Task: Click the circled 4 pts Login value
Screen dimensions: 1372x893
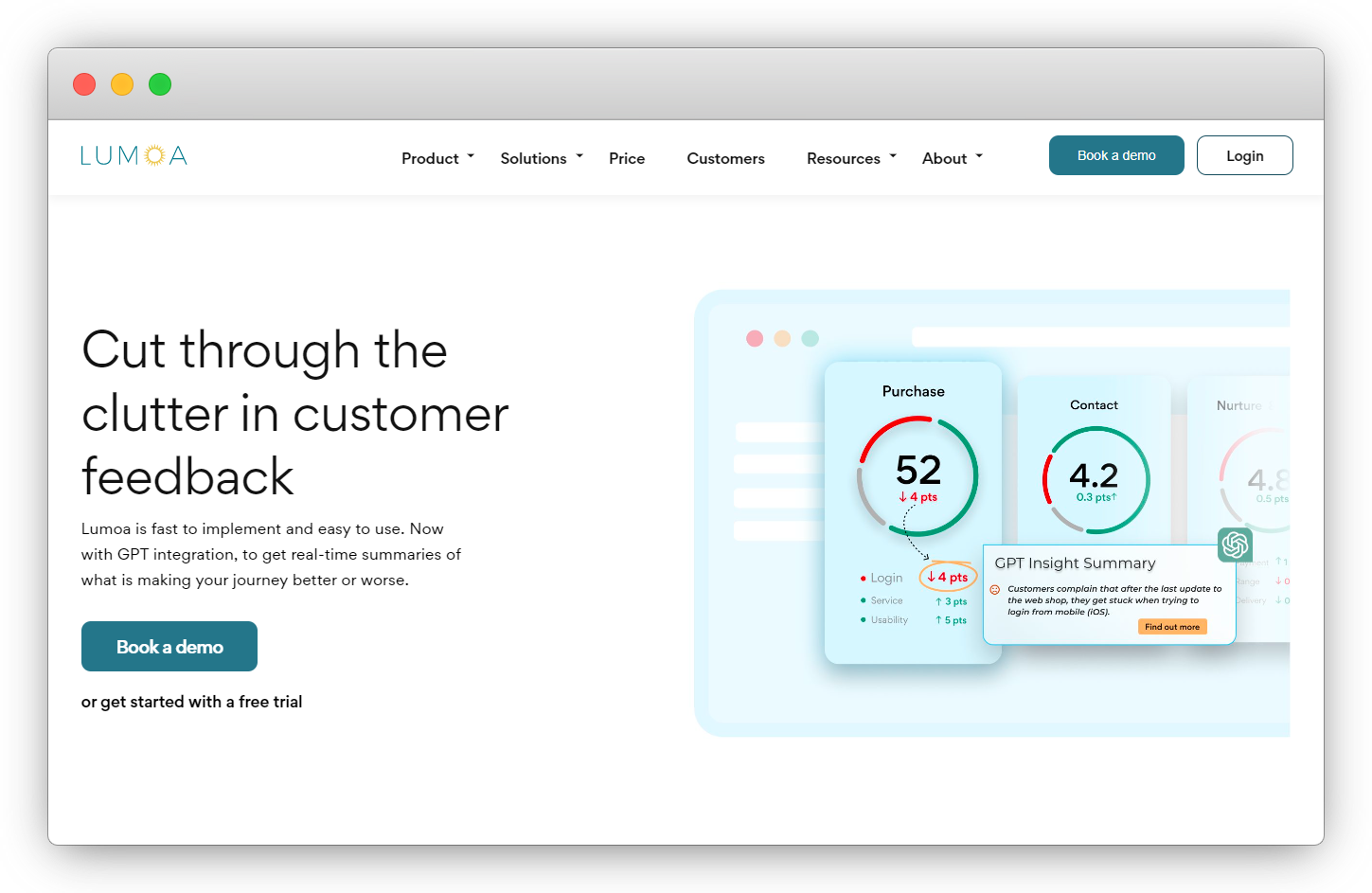Action: 948,577
